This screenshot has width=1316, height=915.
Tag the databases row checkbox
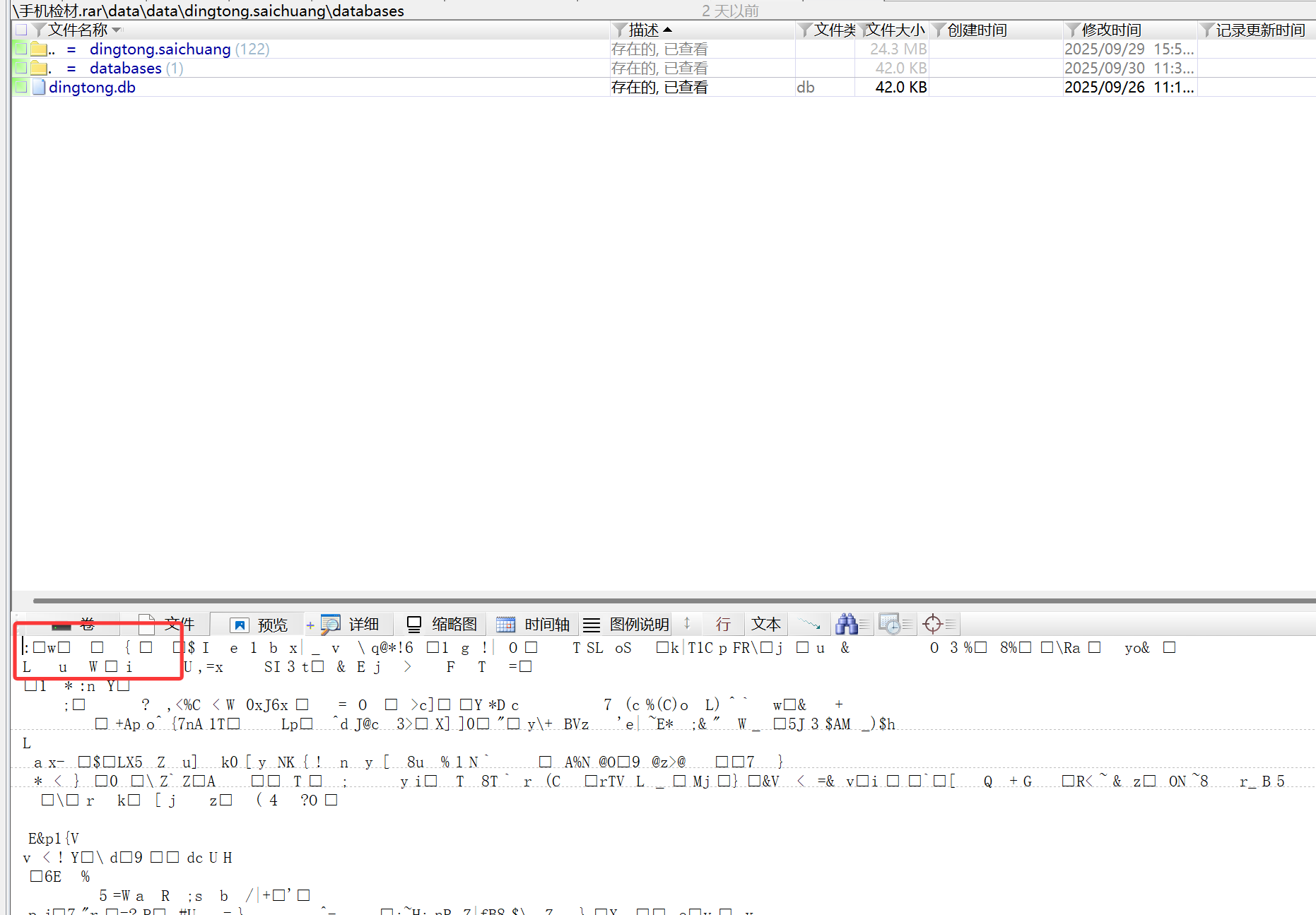(x=20, y=68)
